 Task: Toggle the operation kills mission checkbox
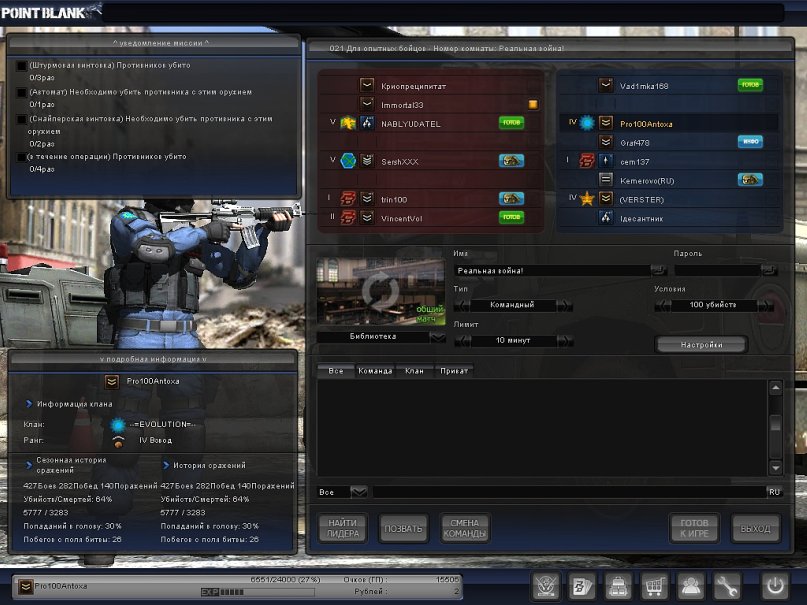pos(21,157)
